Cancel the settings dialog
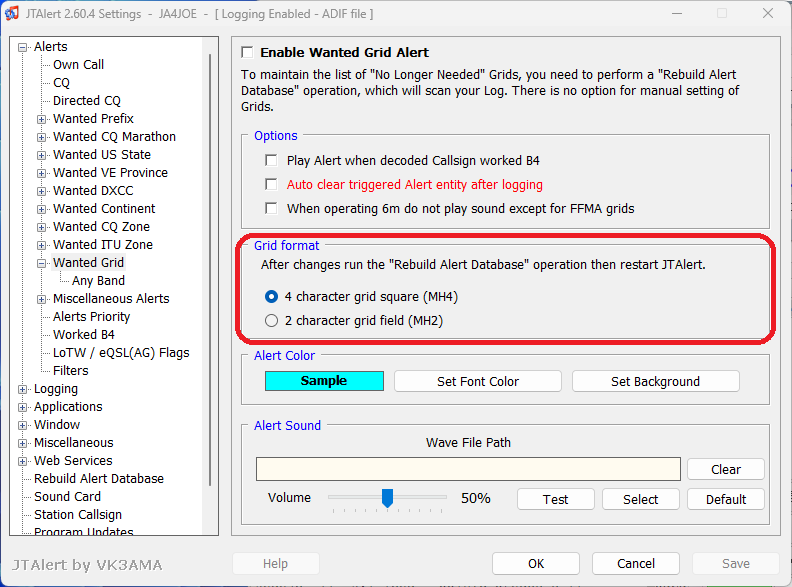 (x=636, y=563)
